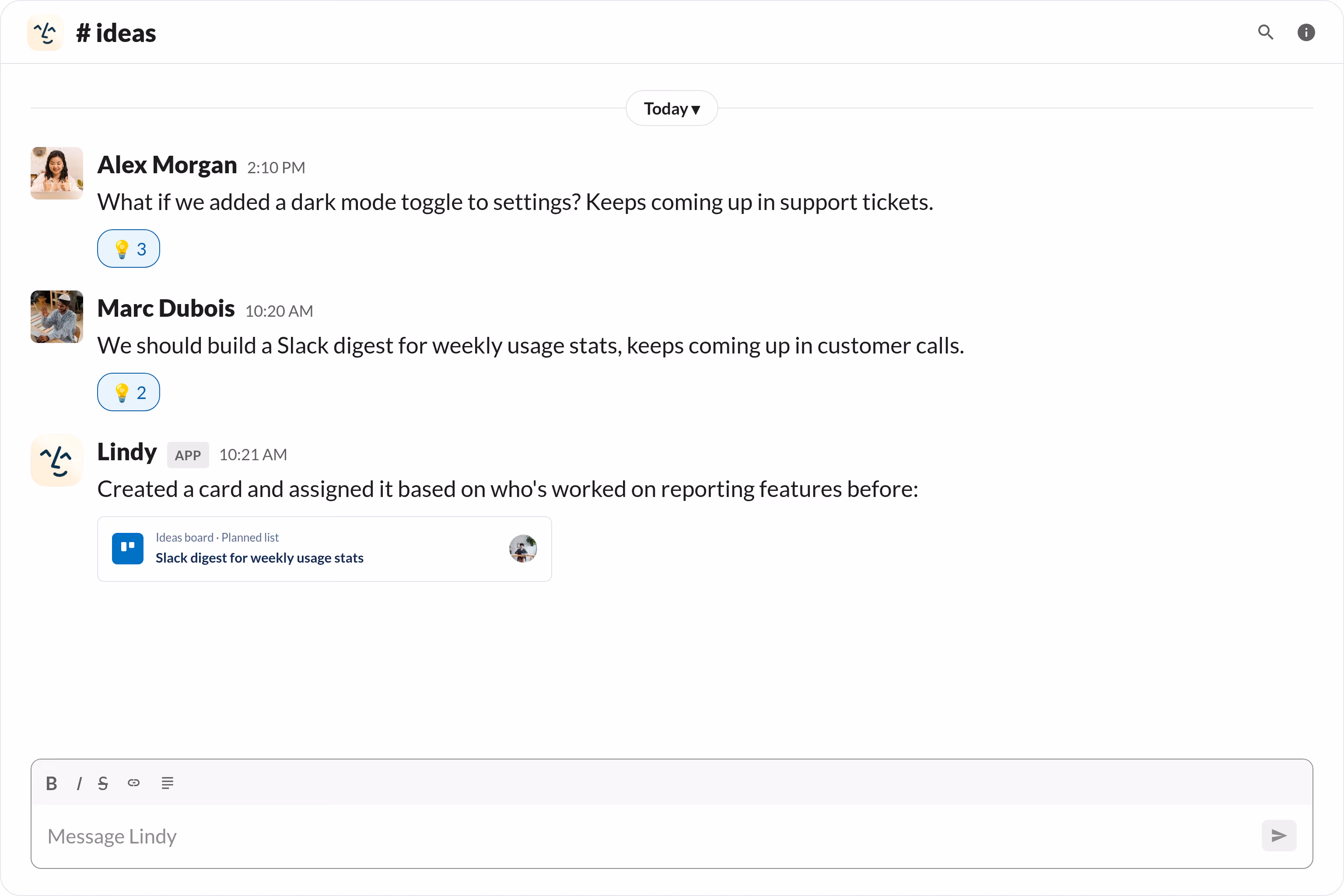Click the 2:10 PM timestamp
Viewport: 1344px width, 896px height.
276,168
